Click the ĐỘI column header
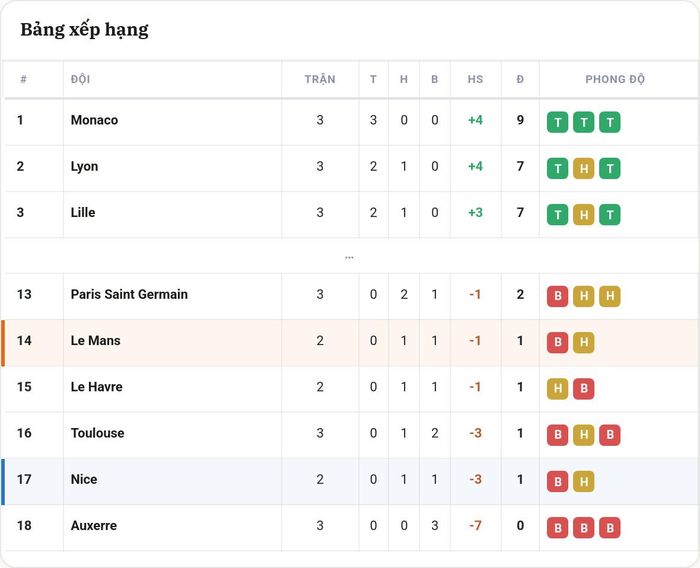Image resolution: width=700 pixels, height=568 pixels. (x=80, y=79)
